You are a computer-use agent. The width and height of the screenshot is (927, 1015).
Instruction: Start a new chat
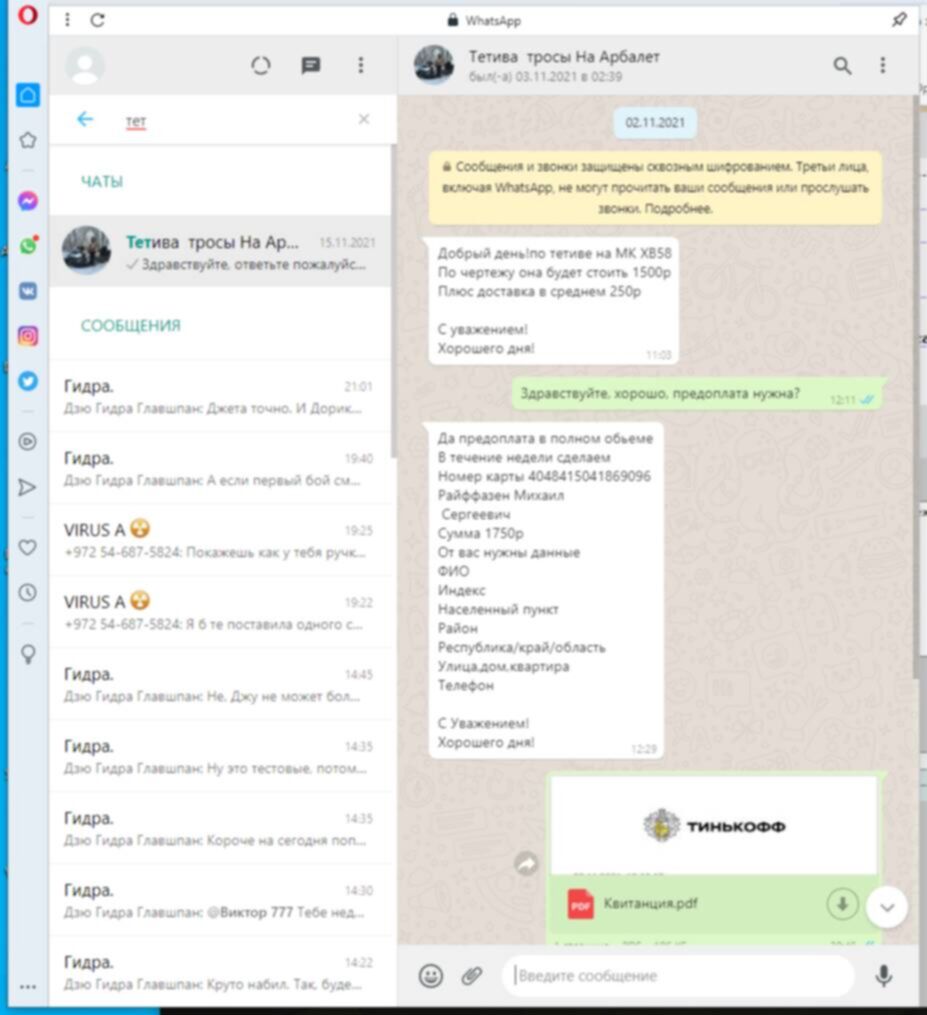tap(311, 66)
